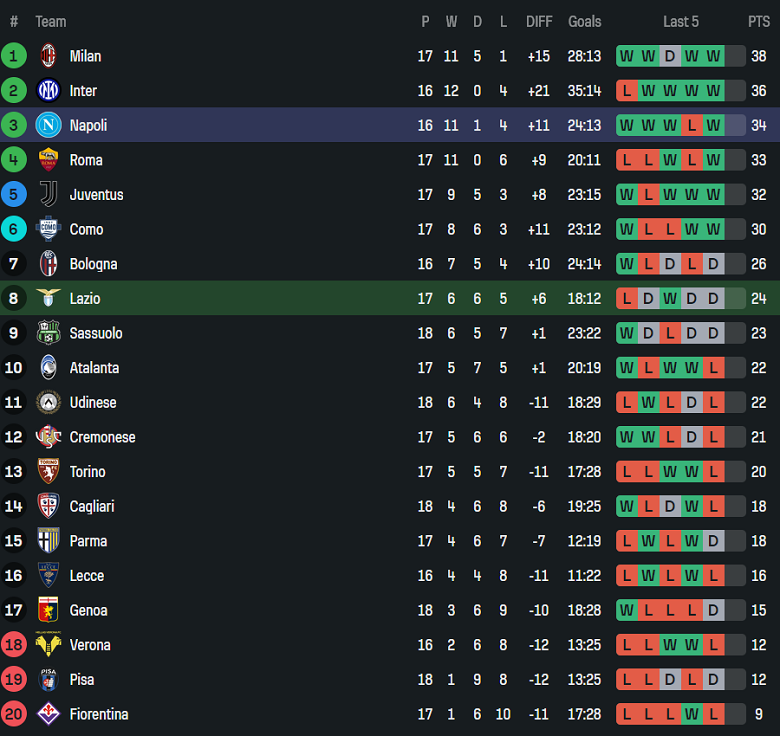Click the Roma club crest
This screenshot has height=736, width=780.
coord(48,160)
